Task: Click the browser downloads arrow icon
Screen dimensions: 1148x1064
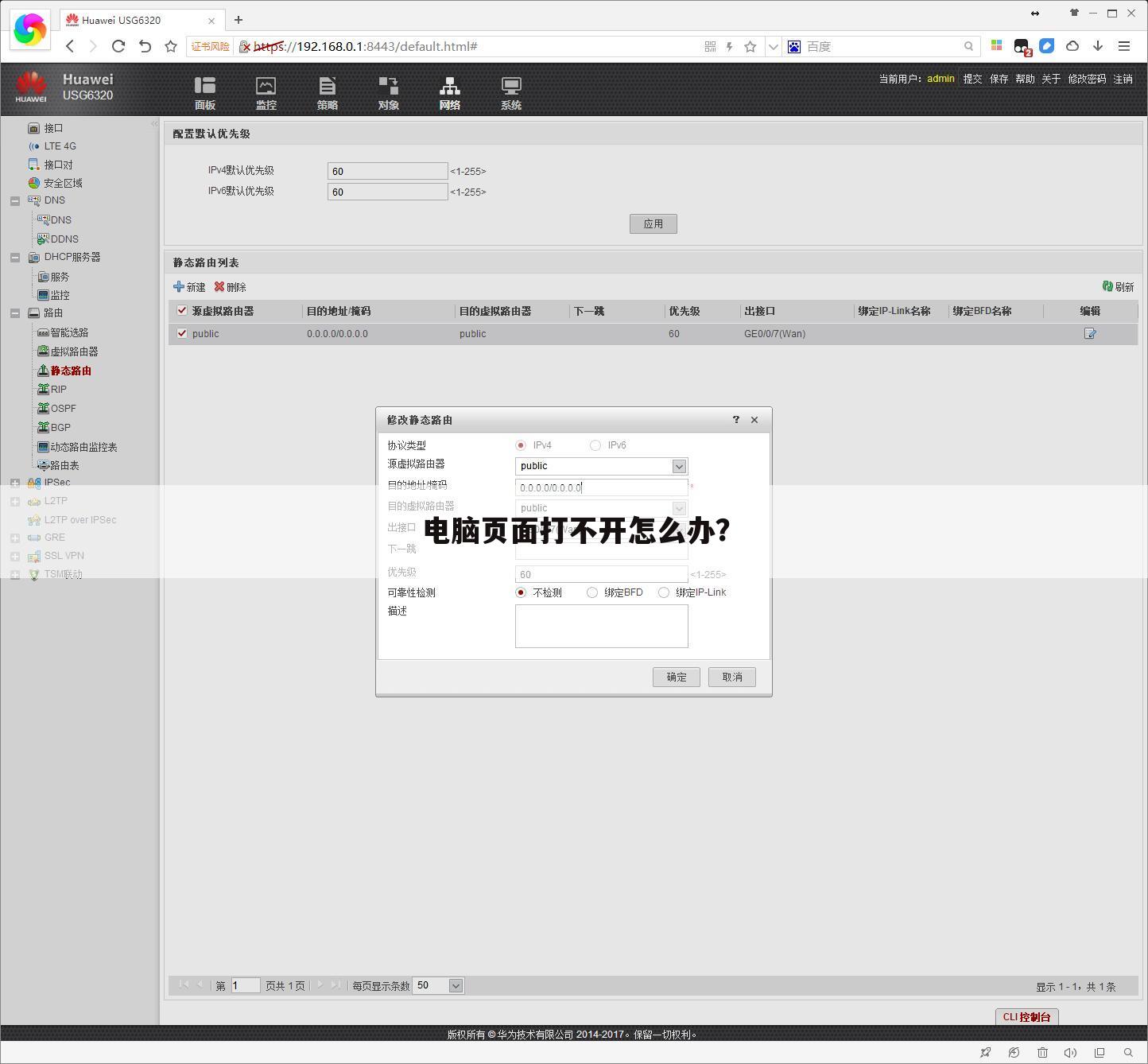Action: coord(1098,46)
